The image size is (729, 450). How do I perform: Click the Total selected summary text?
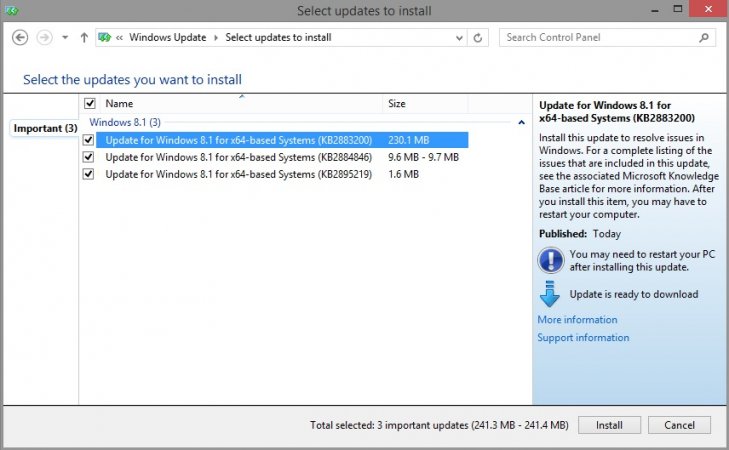pyautogui.click(x=439, y=425)
